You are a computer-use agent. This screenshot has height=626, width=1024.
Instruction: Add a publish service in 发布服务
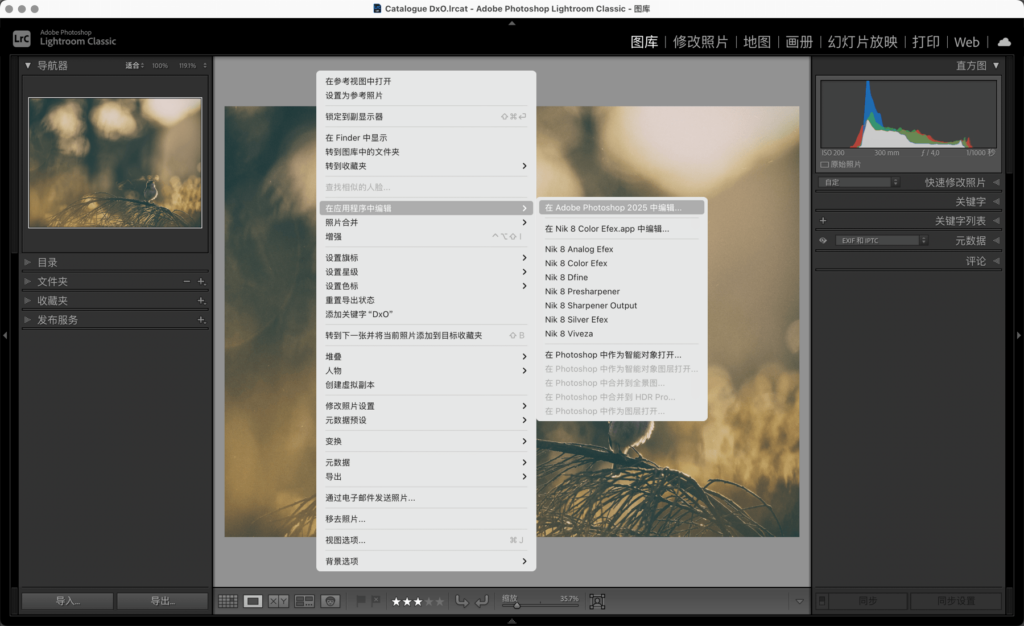tap(201, 320)
